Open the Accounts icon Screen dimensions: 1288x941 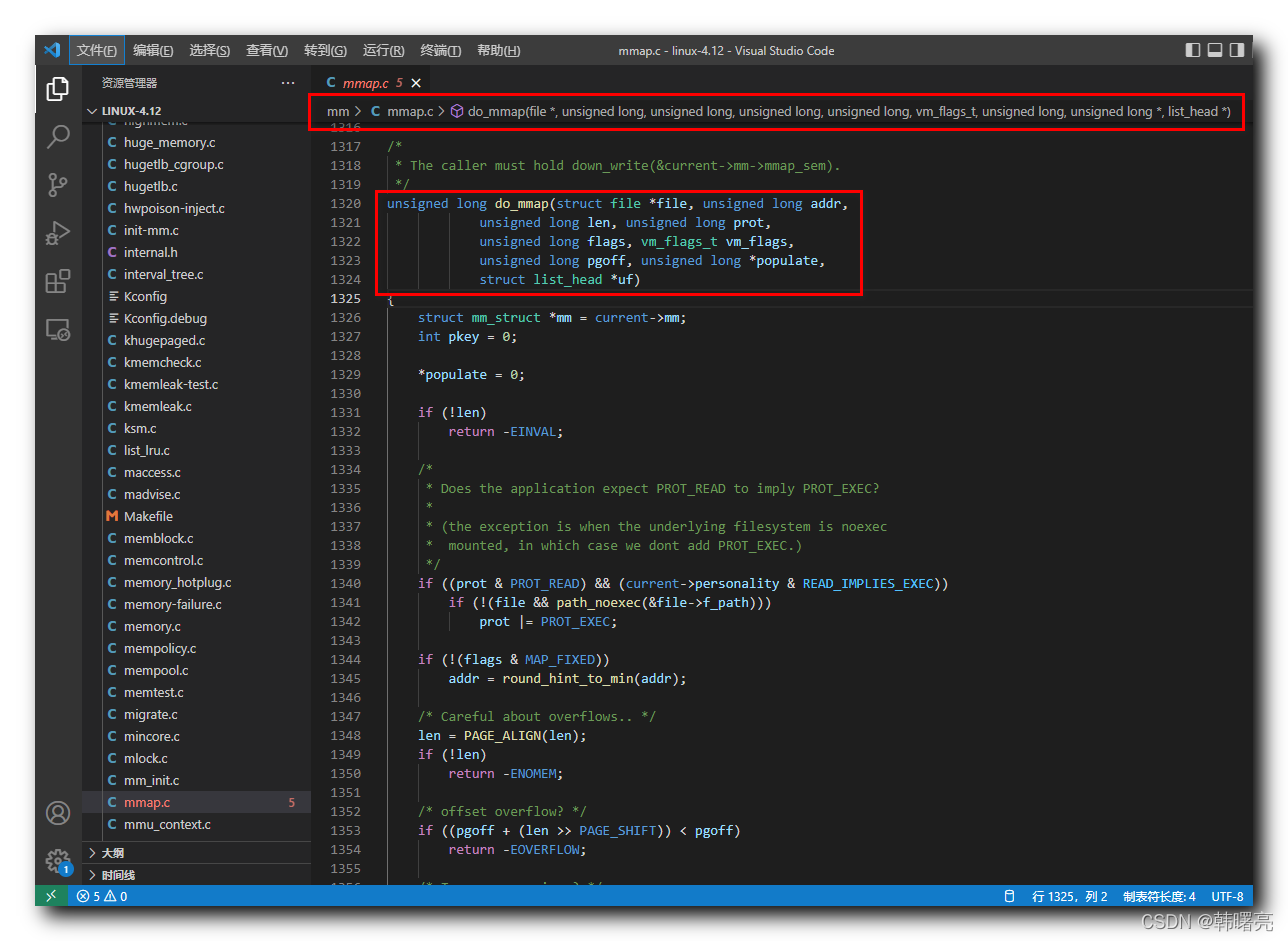click(x=58, y=813)
